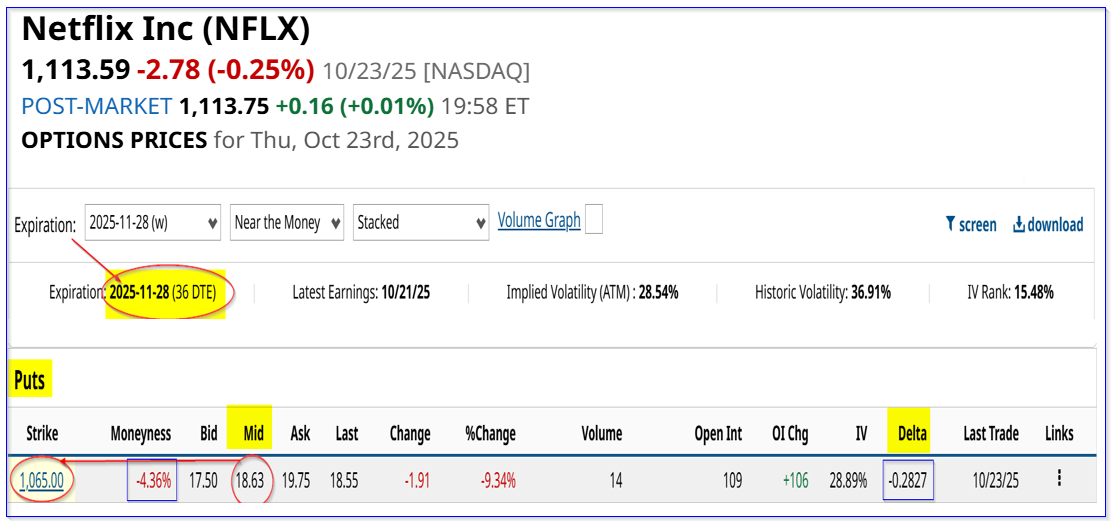Expand the Near the Money dropdown
This screenshot has width=1113, height=521.
286,222
